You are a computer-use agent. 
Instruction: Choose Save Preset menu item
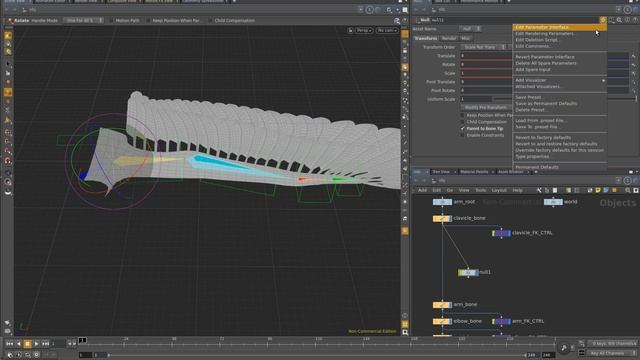(560, 98)
